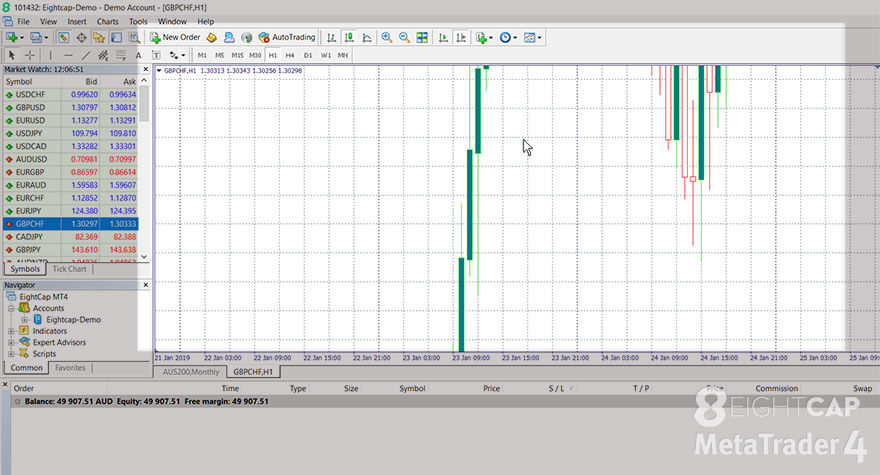Open the Charts menu
The height and width of the screenshot is (475, 880).
tap(107, 21)
